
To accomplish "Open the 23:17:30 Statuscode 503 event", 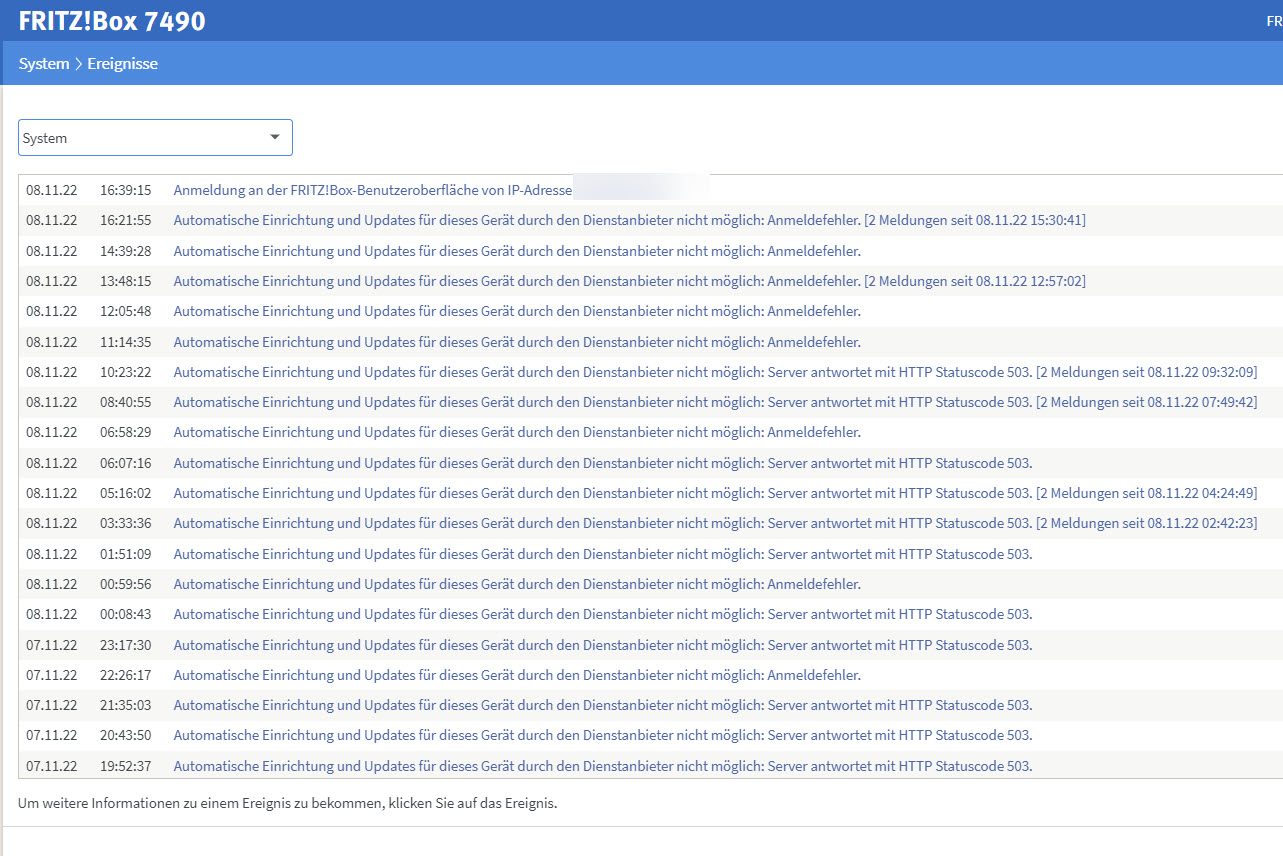I will tap(603, 645).
